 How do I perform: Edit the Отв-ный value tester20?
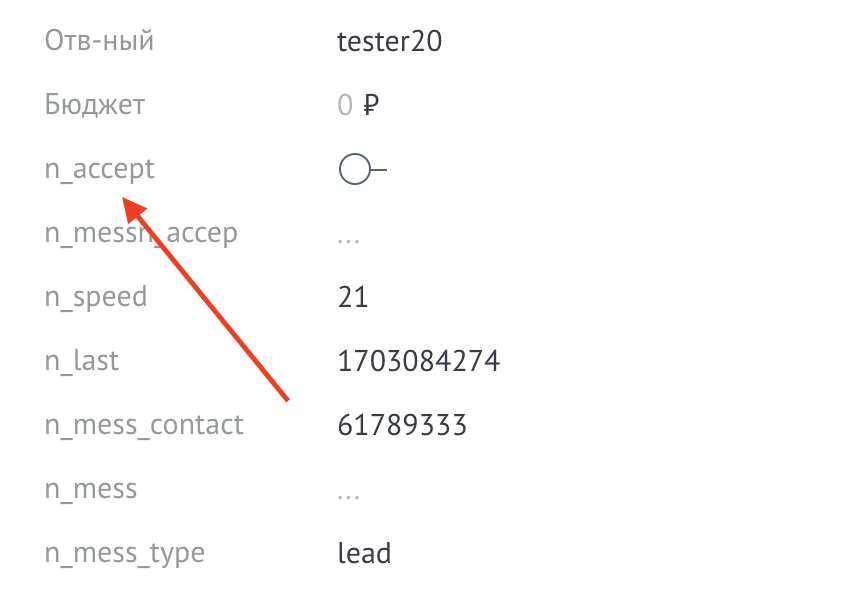click(390, 41)
